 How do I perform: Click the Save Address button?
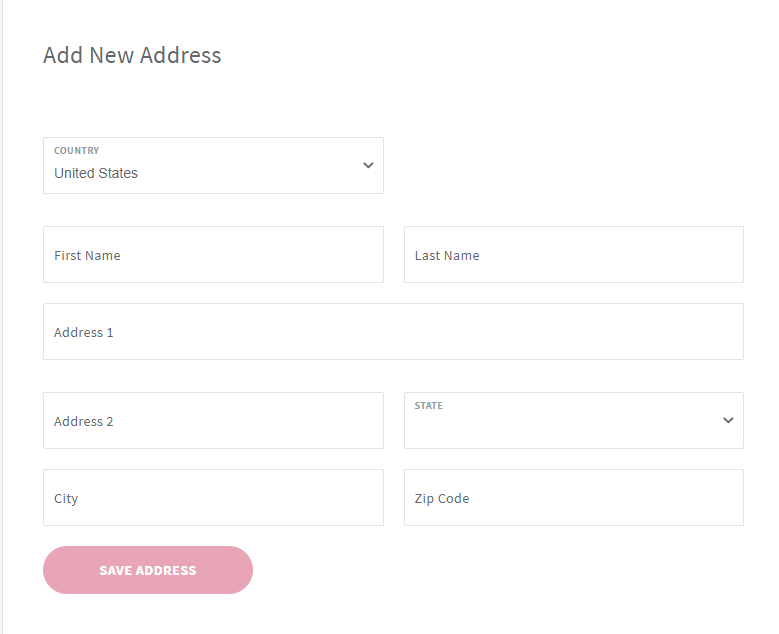(148, 570)
